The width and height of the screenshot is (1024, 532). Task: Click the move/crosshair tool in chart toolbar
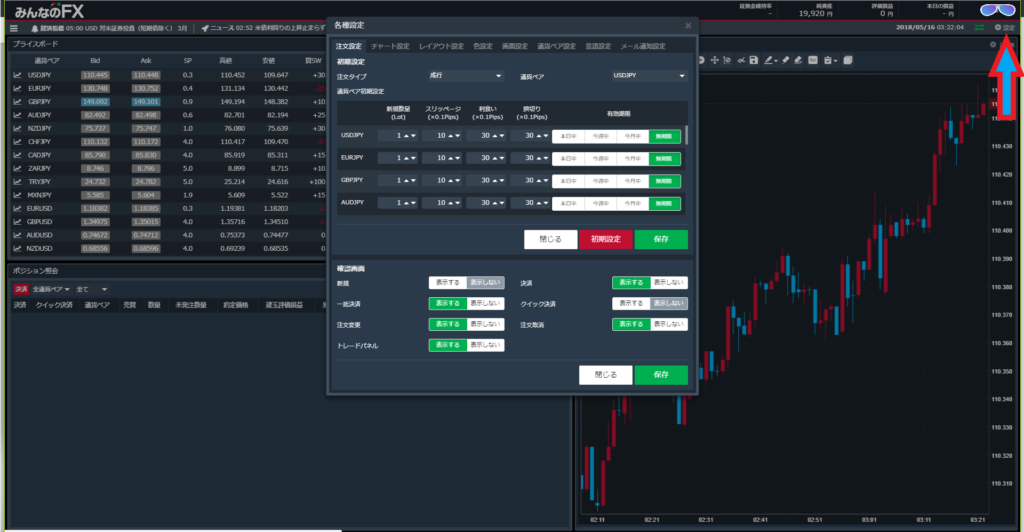[714, 60]
